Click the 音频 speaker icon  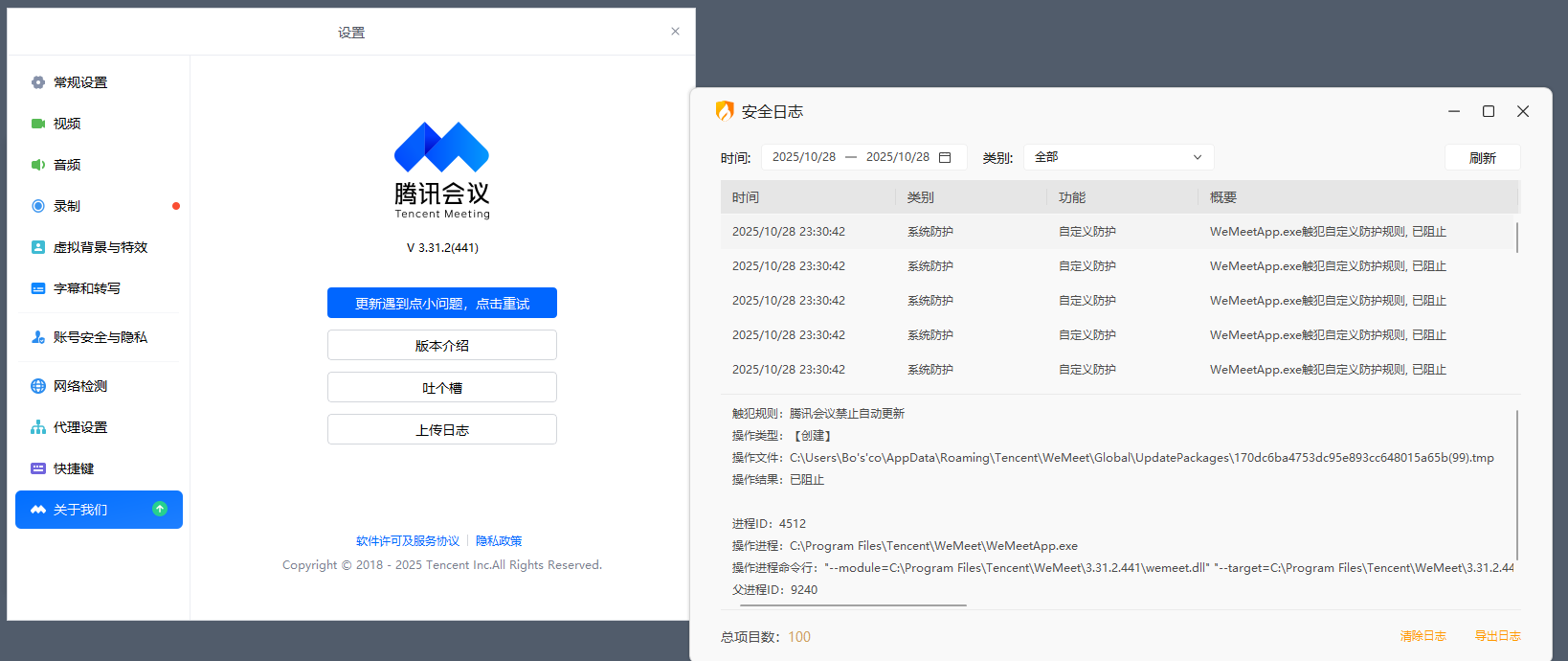[38, 165]
